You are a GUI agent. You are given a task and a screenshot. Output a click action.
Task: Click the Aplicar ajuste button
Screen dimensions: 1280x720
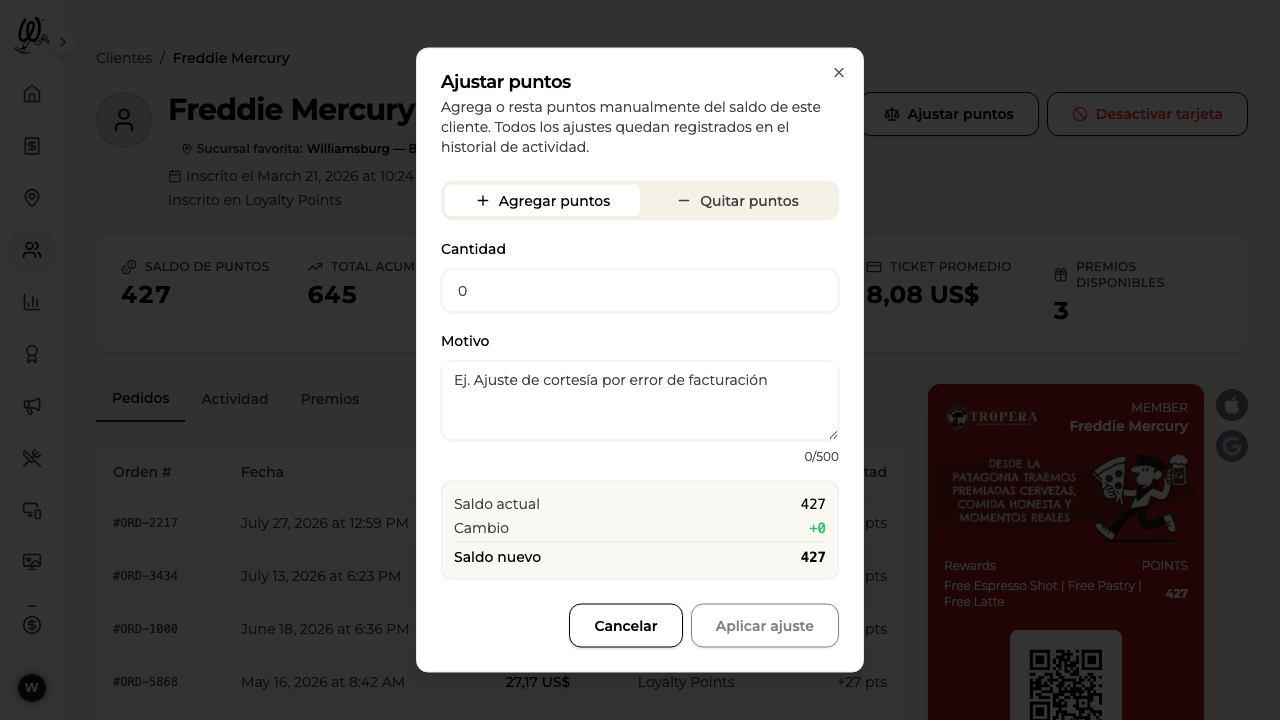point(765,626)
